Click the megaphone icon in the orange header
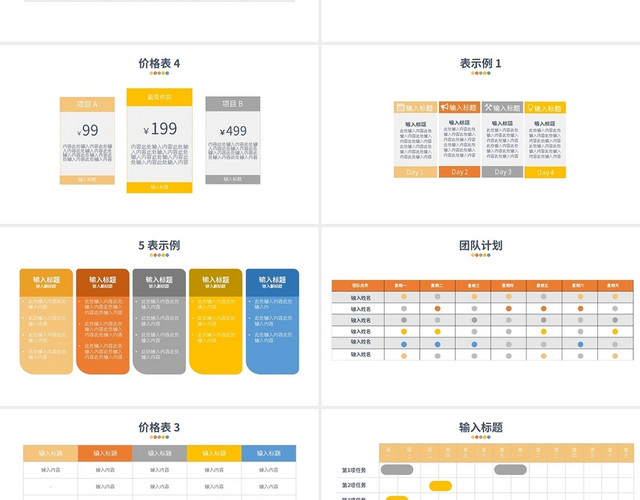The image size is (640, 500). click(443, 107)
